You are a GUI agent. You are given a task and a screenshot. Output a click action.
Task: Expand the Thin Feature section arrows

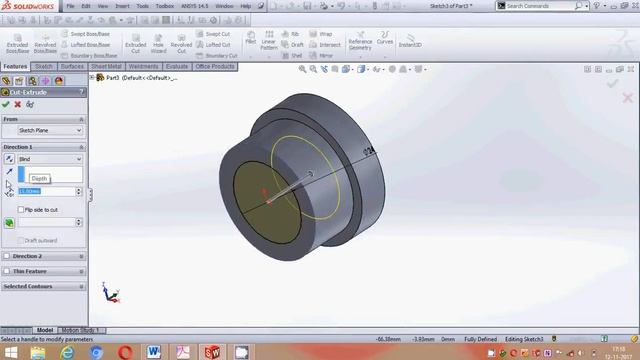81,271
